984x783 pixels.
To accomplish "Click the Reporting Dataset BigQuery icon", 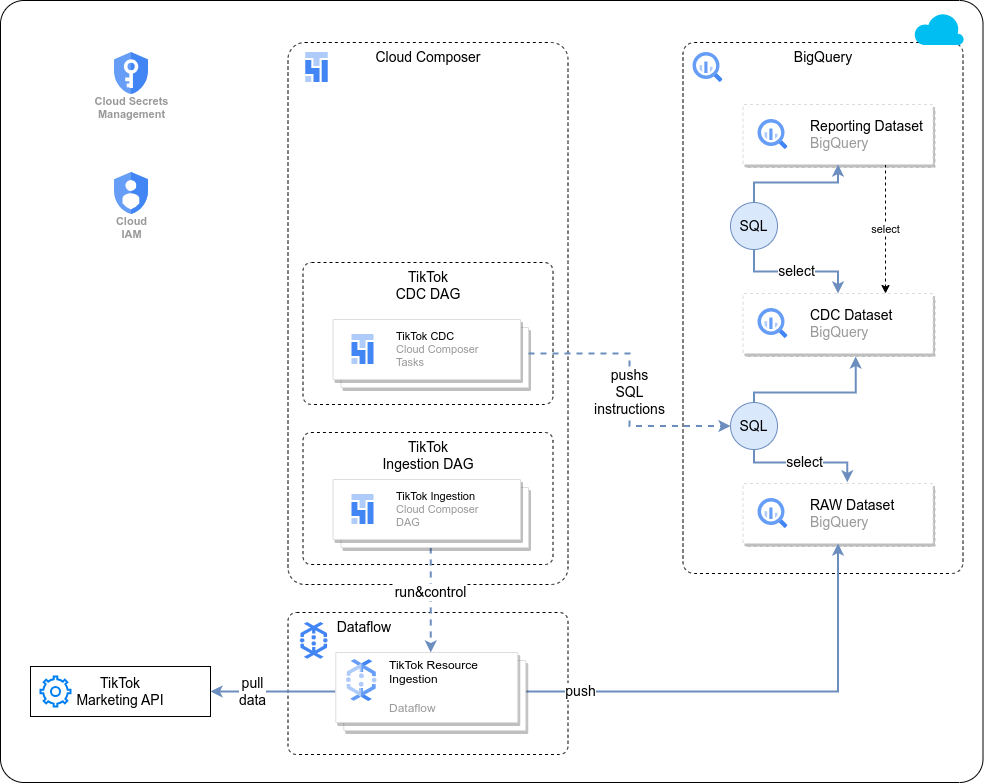I will point(771,134).
